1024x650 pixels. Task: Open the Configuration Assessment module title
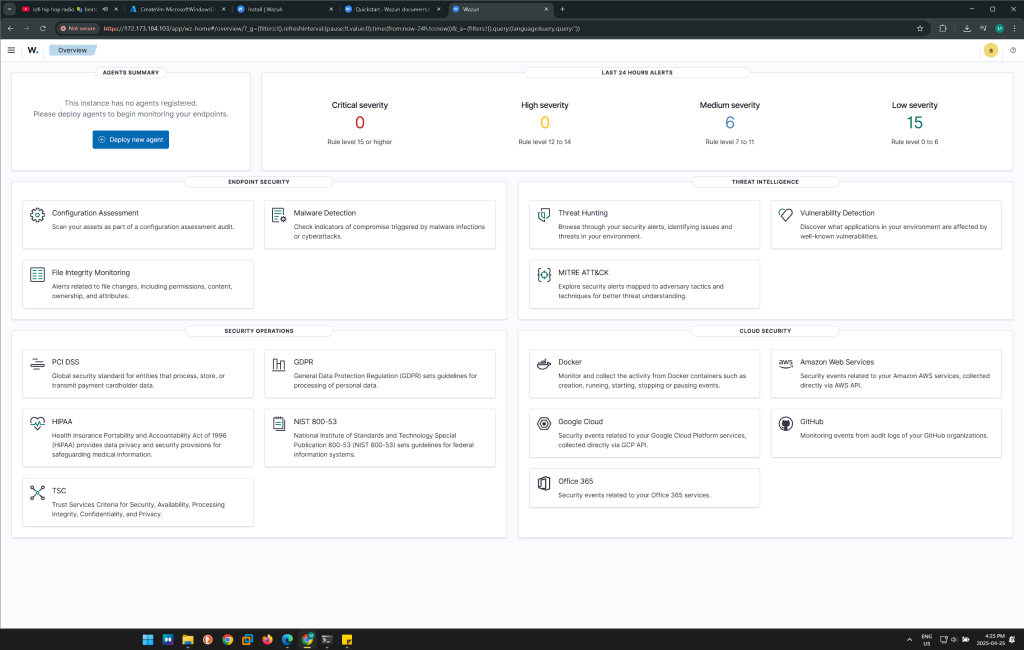coord(95,213)
